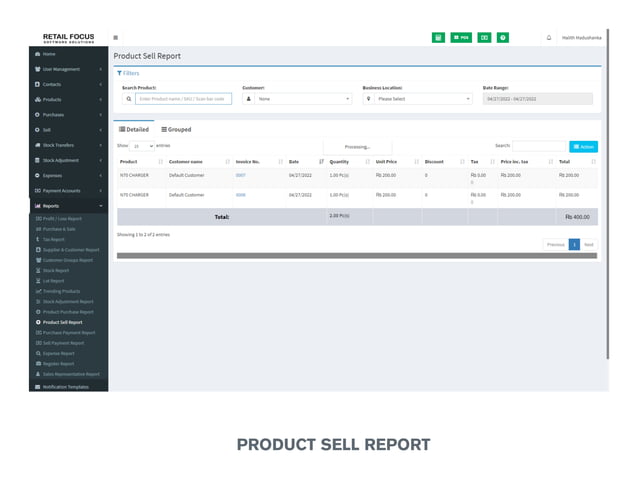The height and width of the screenshot is (493, 638).
Task: Expand Expenses sidebar menu
Action: (68, 175)
